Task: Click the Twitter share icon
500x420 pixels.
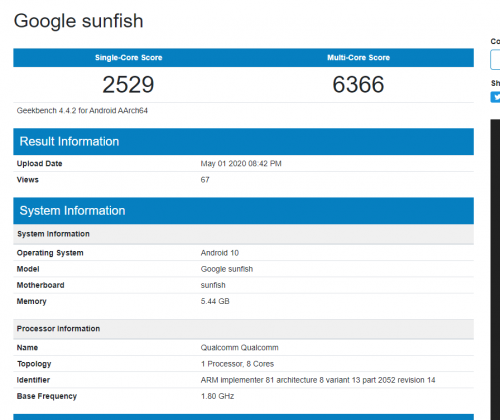Action: (x=495, y=97)
